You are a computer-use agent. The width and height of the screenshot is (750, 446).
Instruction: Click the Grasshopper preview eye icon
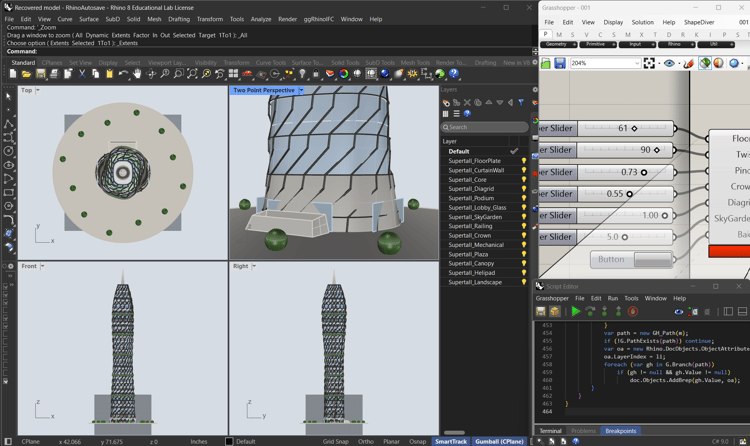669,63
